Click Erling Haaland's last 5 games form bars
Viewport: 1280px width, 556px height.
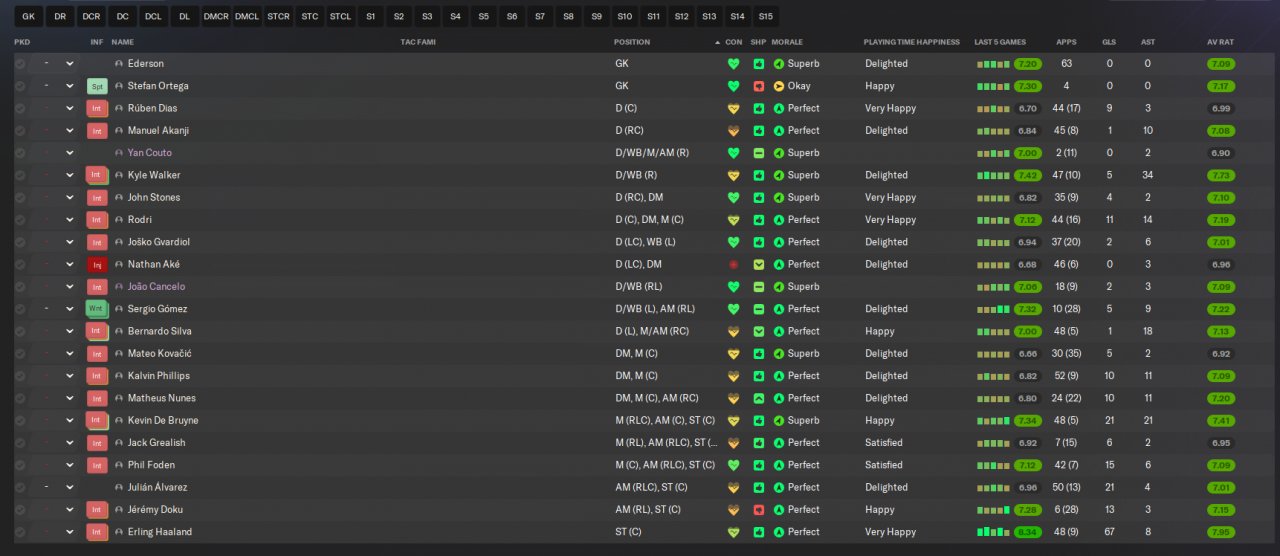[993, 532]
